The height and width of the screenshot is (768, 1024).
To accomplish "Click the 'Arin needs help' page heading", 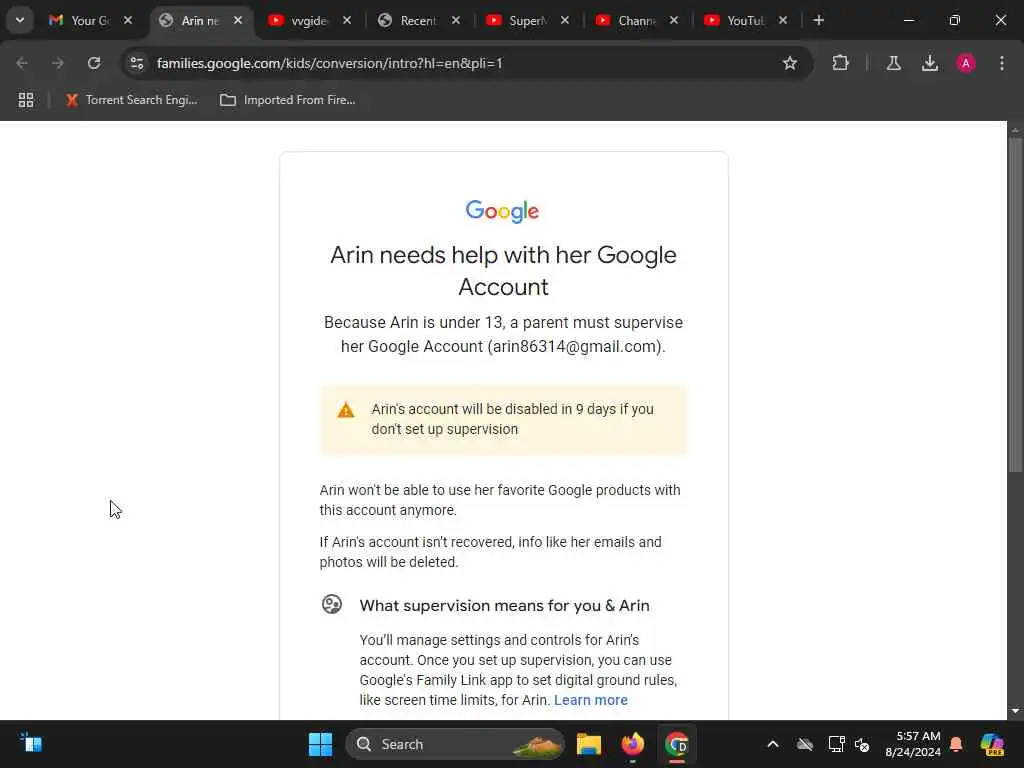I will tap(503, 270).
